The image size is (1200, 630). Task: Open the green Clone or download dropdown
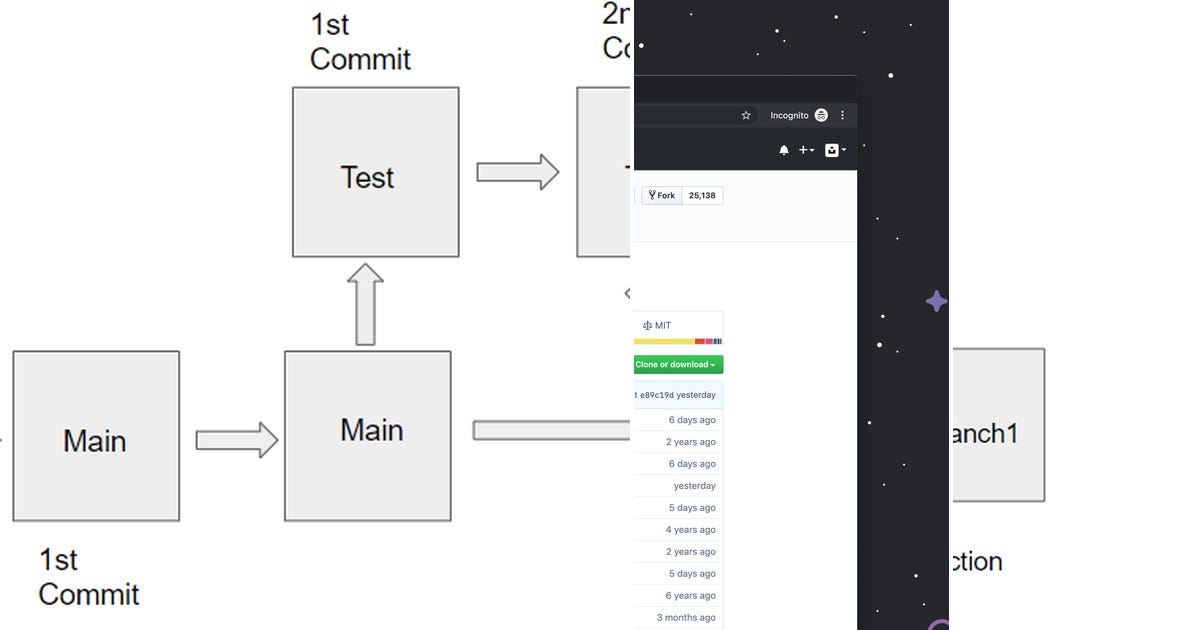(x=678, y=364)
